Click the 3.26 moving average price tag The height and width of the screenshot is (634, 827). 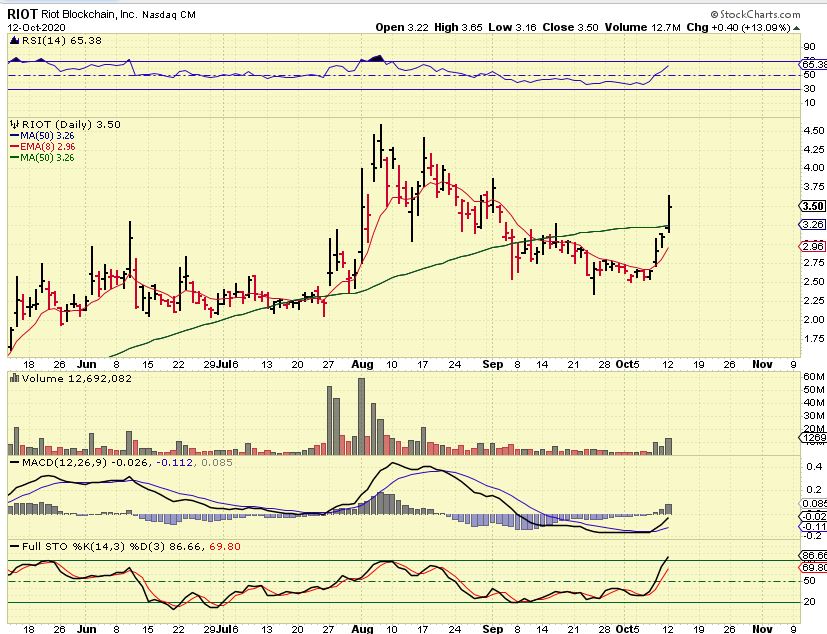tap(812, 225)
